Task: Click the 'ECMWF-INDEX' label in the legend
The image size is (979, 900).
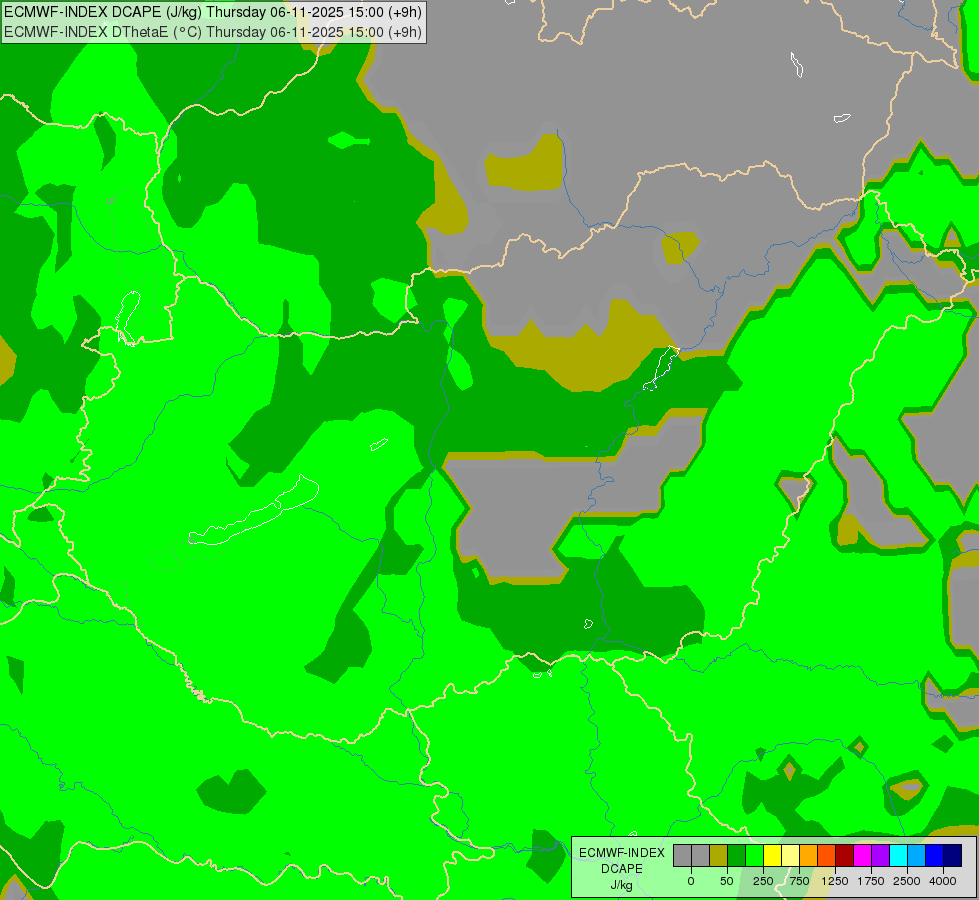Action: 622,853
